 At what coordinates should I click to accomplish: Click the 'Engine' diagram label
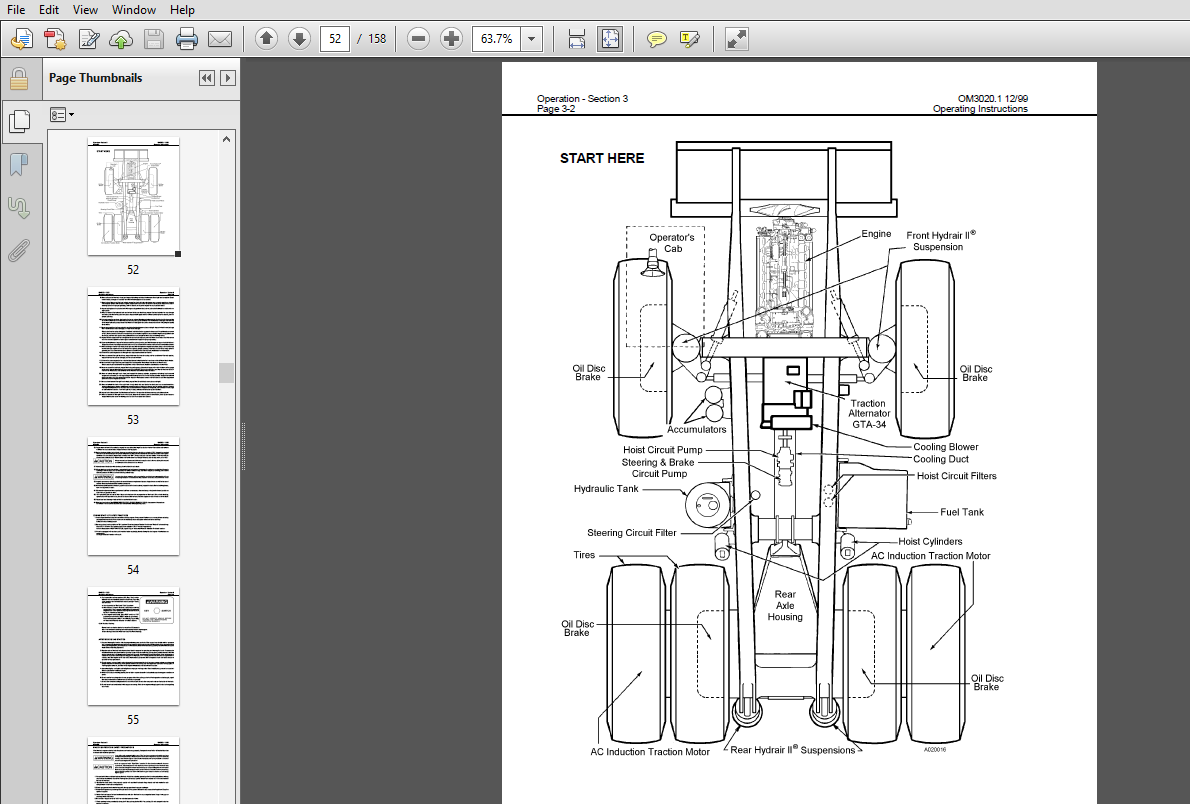coord(876,234)
